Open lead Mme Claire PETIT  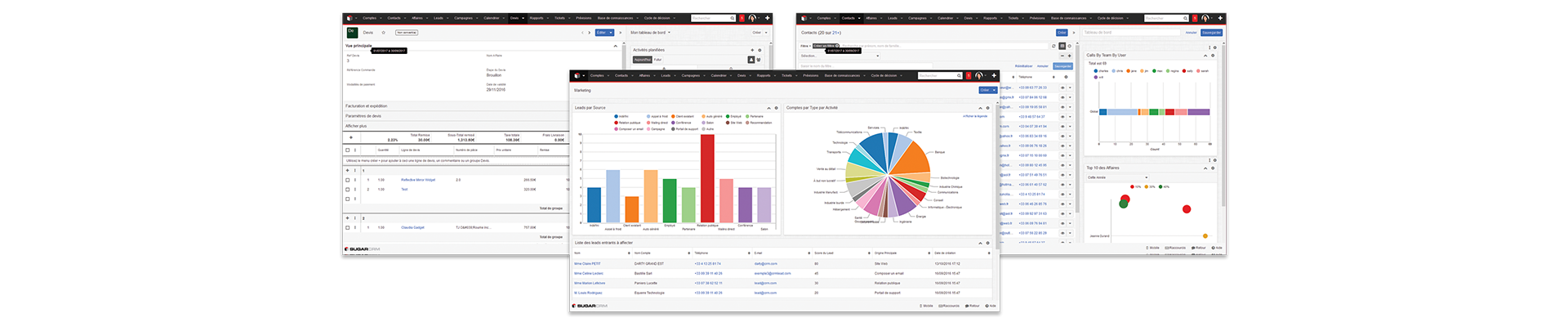[x=587, y=264]
